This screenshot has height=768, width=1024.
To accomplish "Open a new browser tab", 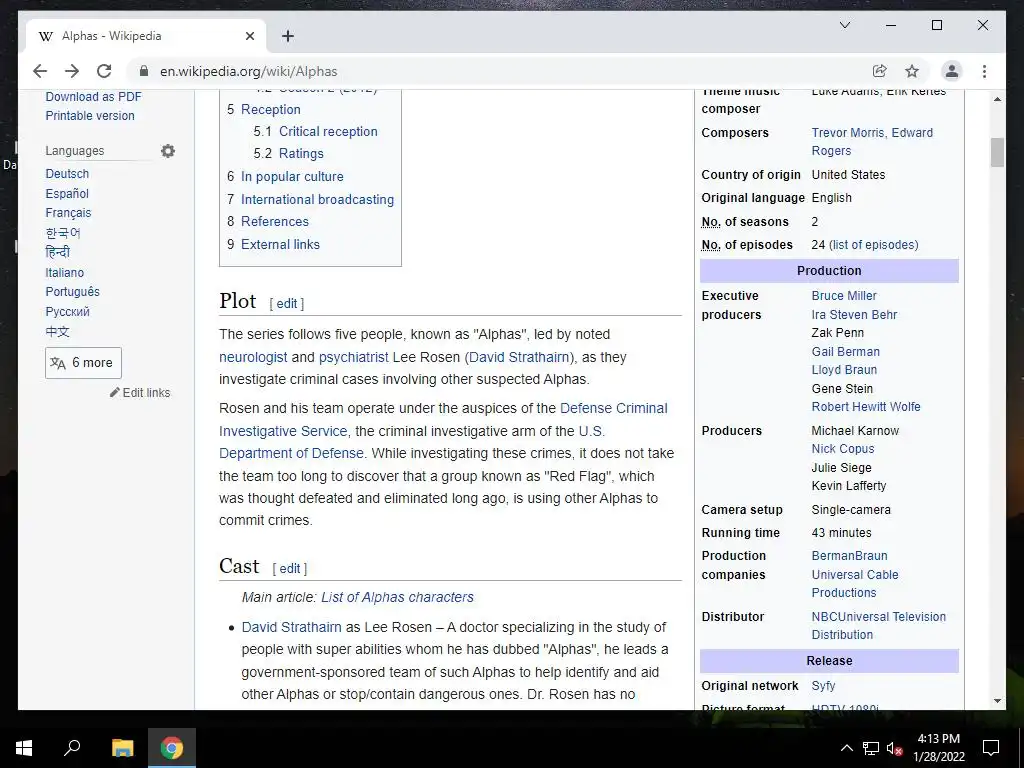I will point(287,36).
